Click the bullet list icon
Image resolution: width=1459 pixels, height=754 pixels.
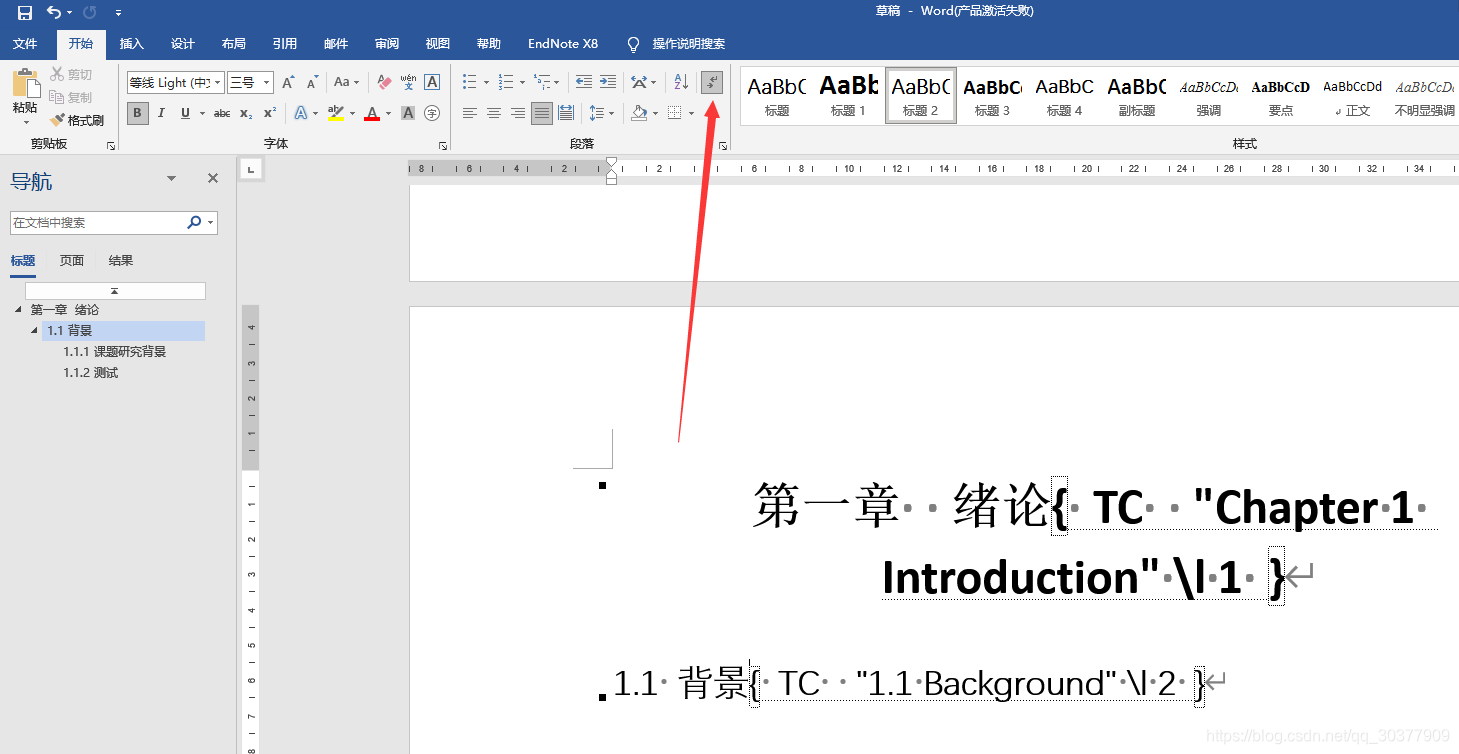pyautogui.click(x=469, y=82)
